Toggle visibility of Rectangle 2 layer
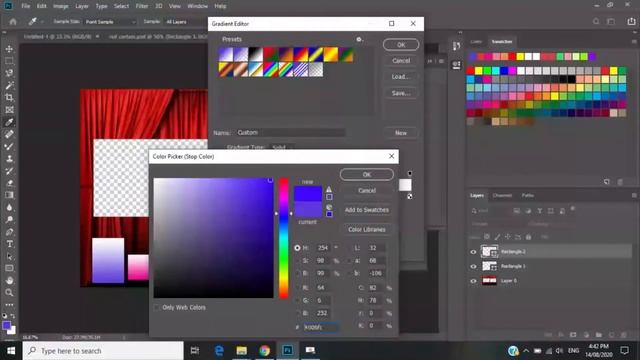Image resolution: width=640 pixels, height=360 pixels. click(473, 252)
